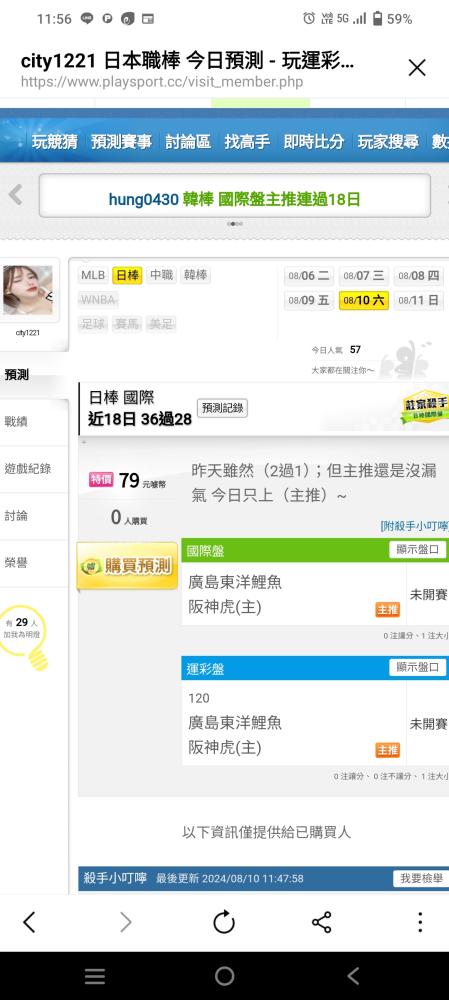Open city1221 profile avatar
Image resolution: width=449 pixels, height=1000 pixels.
tap(28, 290)
